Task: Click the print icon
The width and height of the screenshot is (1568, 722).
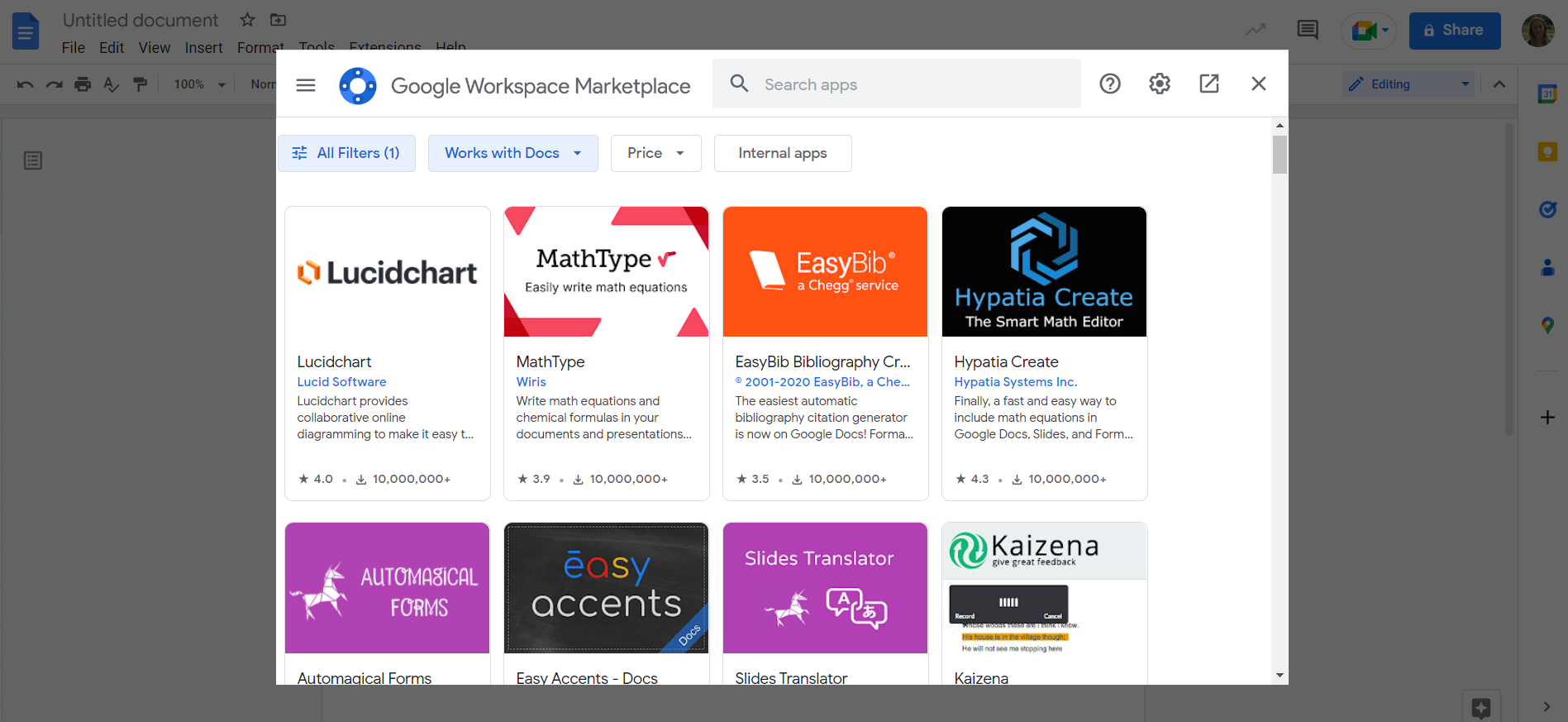Action: [x=83, y=84]
